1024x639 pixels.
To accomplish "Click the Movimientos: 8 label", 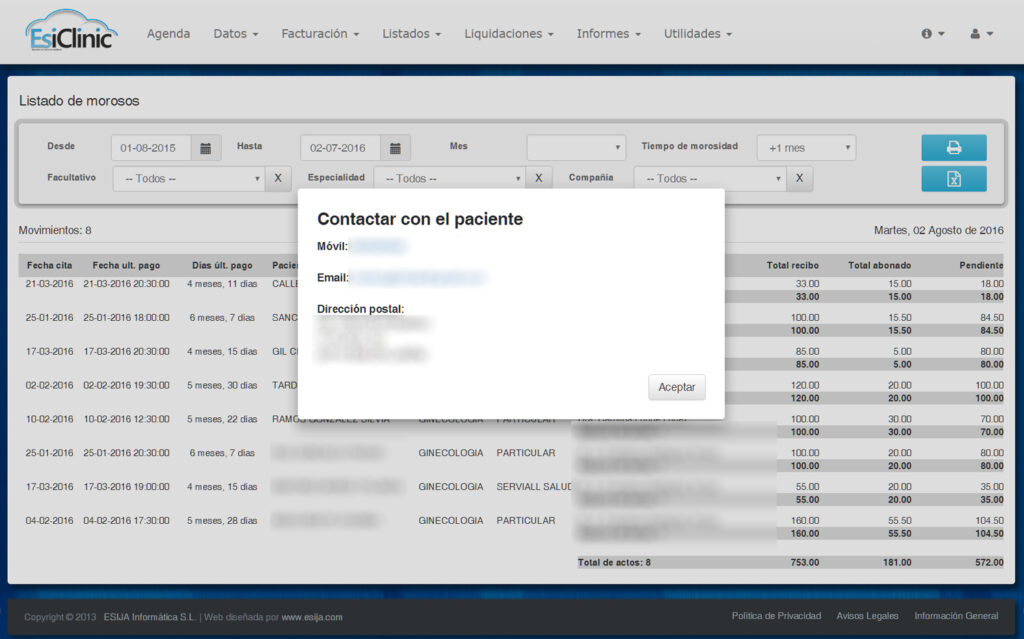I will pyautogui.click(x=55, y=230).
